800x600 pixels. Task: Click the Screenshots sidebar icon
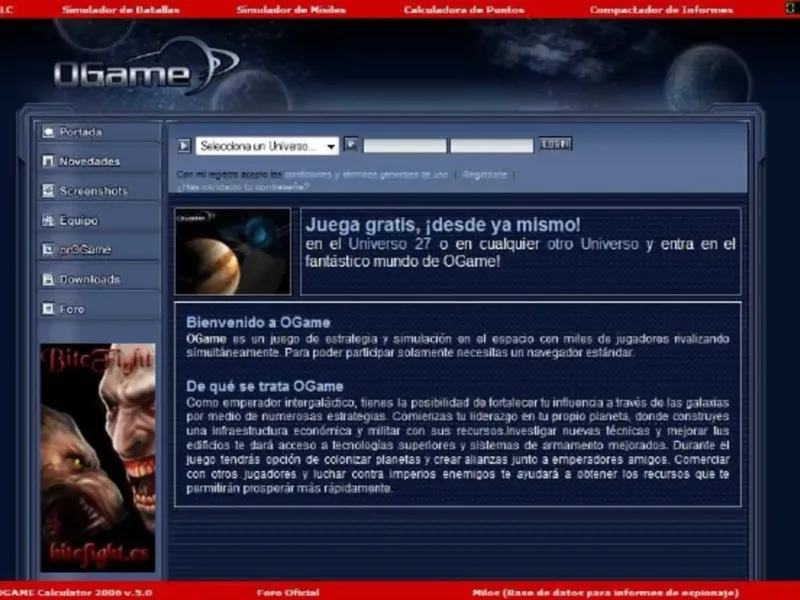(48, 191)
